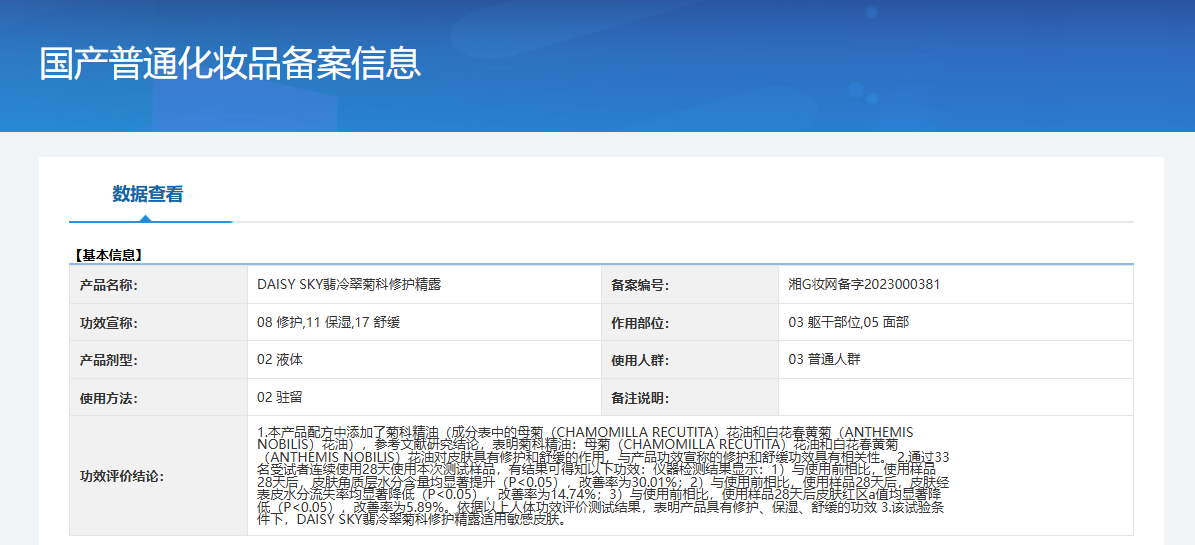Select the 02 驻留 value

[280, 397]
